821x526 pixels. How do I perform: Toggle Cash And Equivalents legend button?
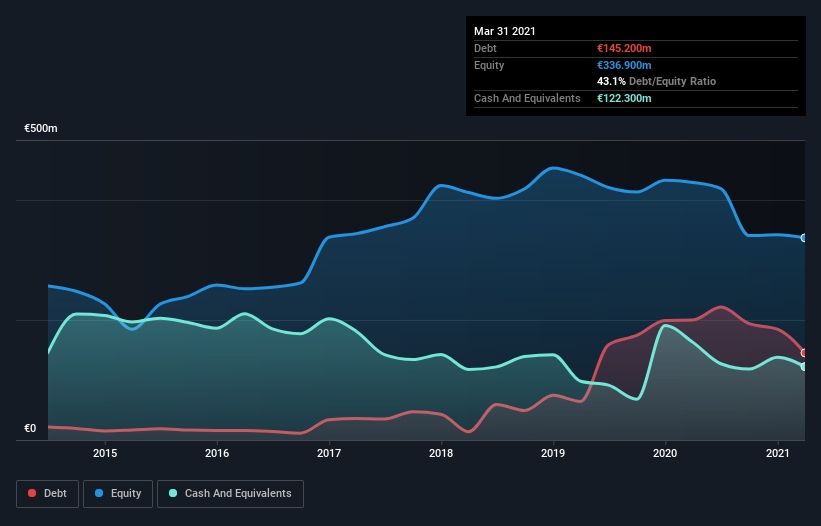pos(230,494)
